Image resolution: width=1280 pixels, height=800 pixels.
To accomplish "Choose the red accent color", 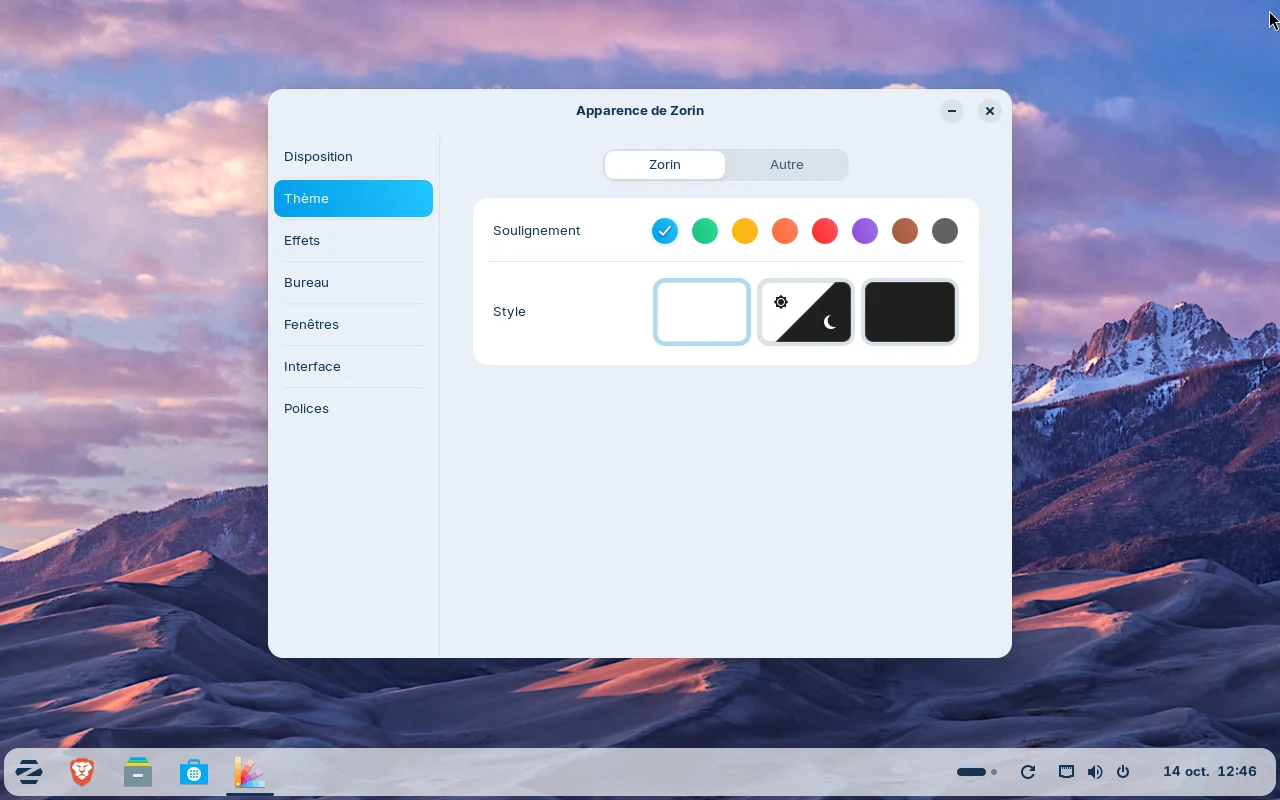I will tap(825, 231).
